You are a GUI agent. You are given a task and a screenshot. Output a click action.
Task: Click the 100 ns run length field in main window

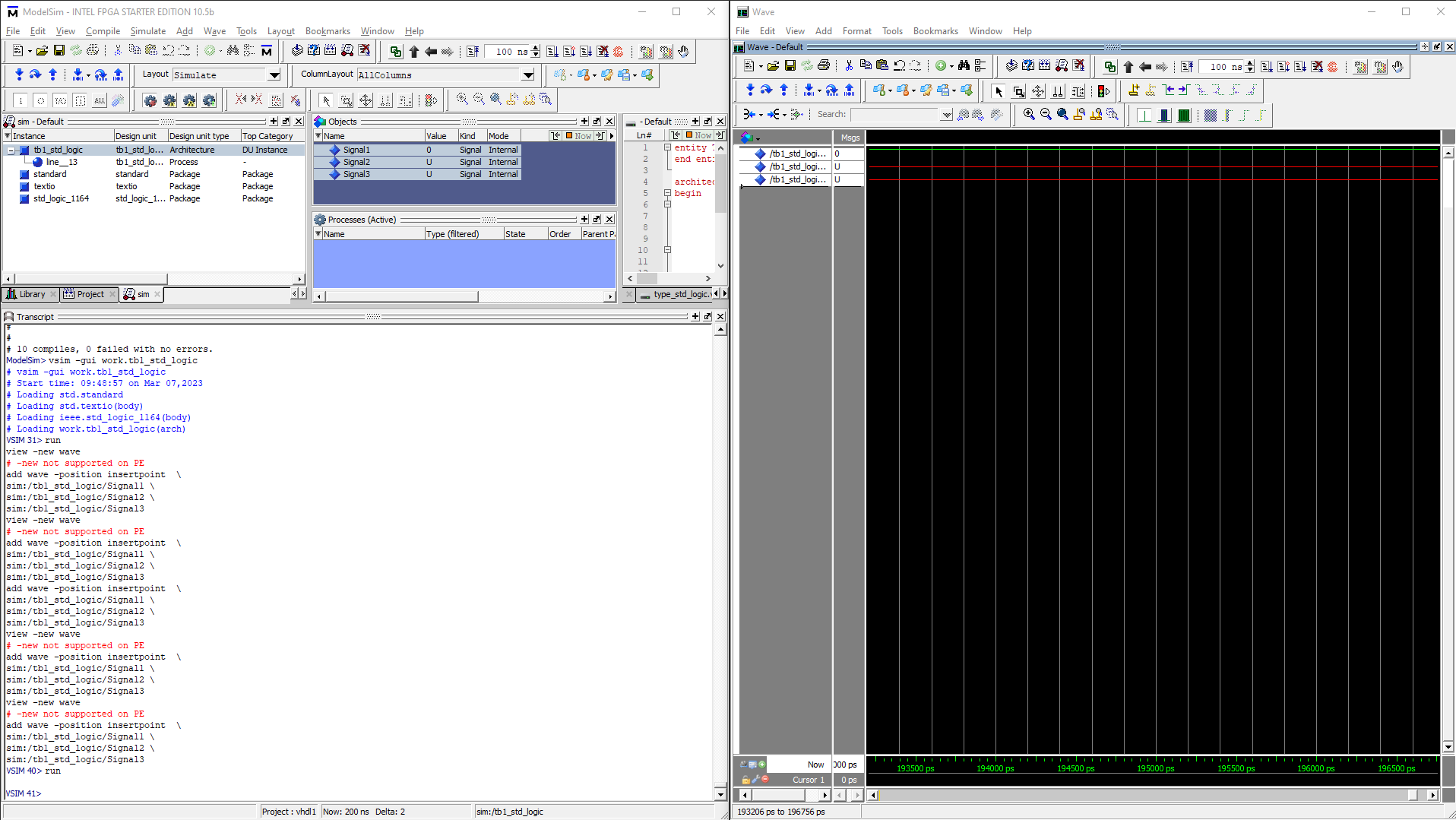508,52
